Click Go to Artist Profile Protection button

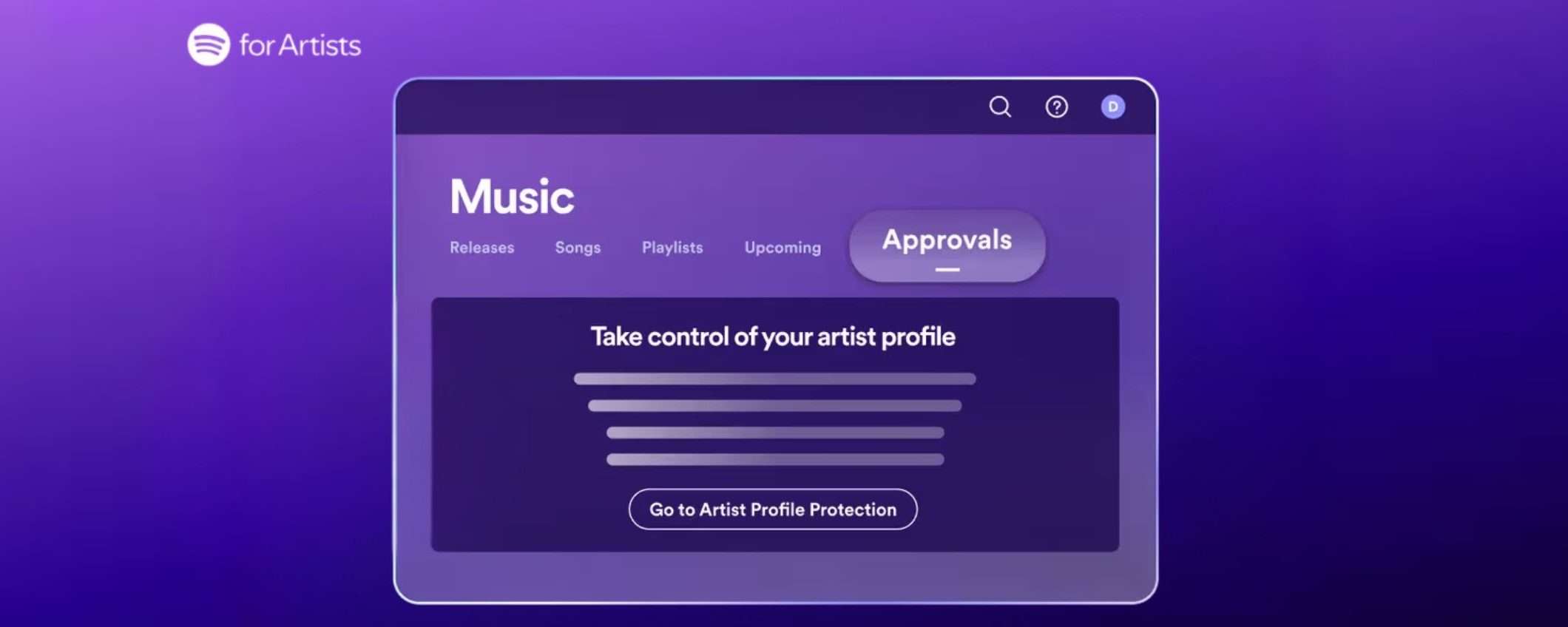coord(773,509)
